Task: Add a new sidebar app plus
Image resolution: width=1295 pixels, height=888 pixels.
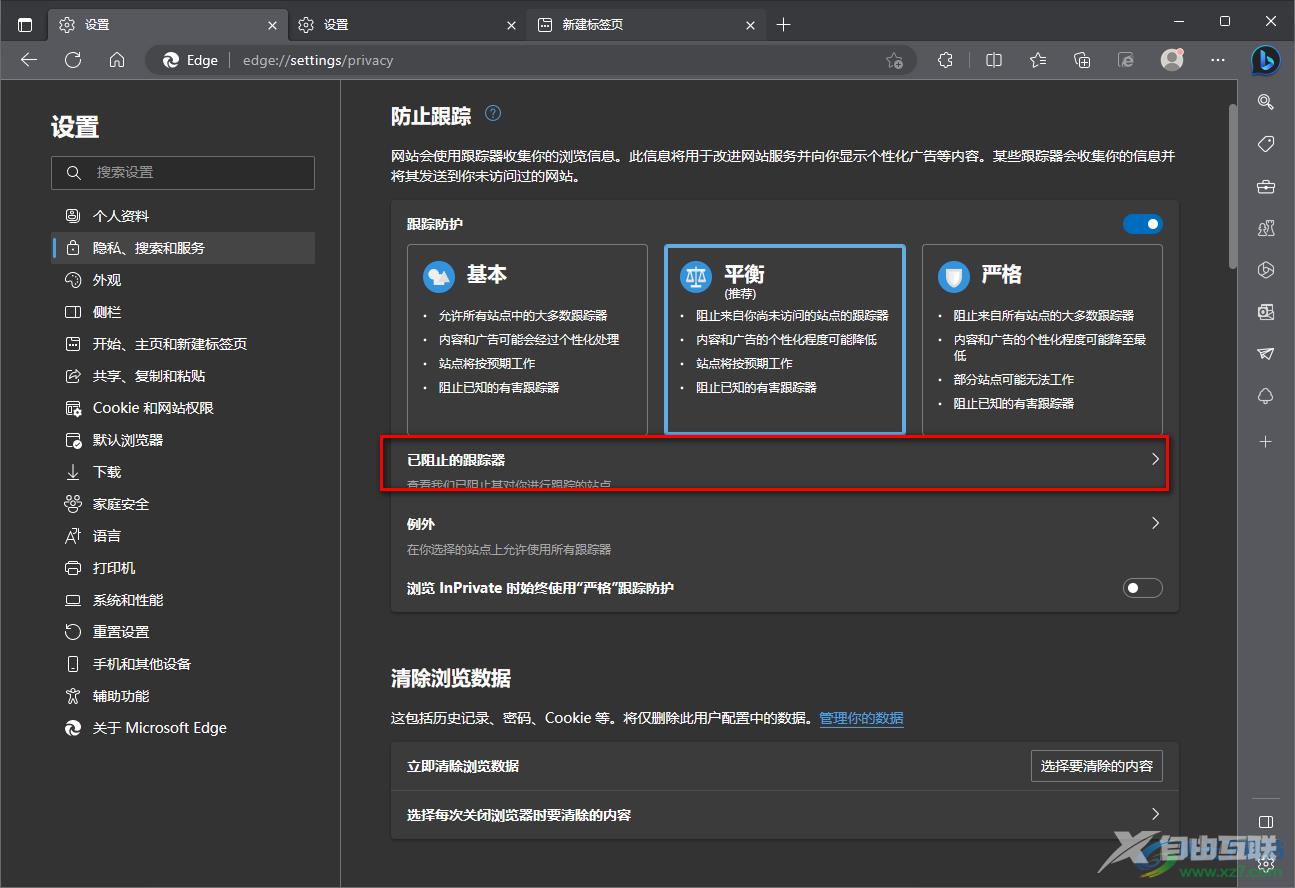Action: 1266,441
